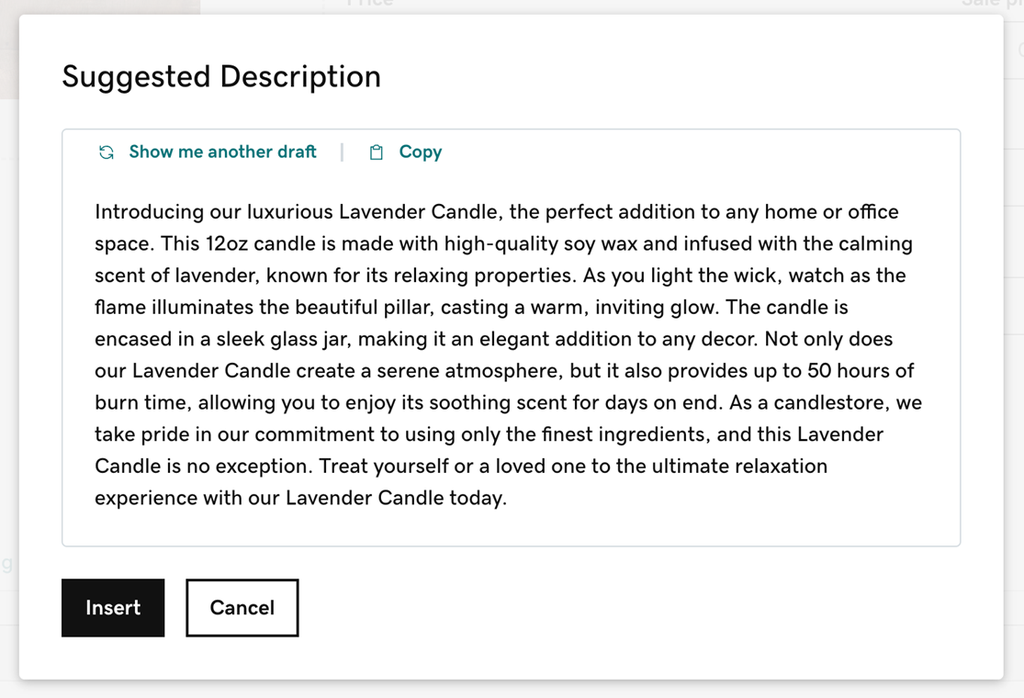Click the blank area below the description text

point(511,528)
